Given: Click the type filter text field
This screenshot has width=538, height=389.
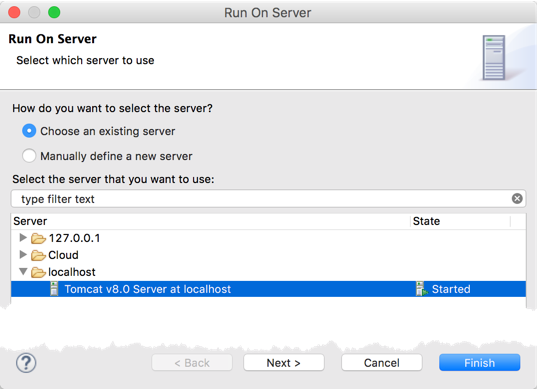Looking at the screenshot, I should coord(268,199).
